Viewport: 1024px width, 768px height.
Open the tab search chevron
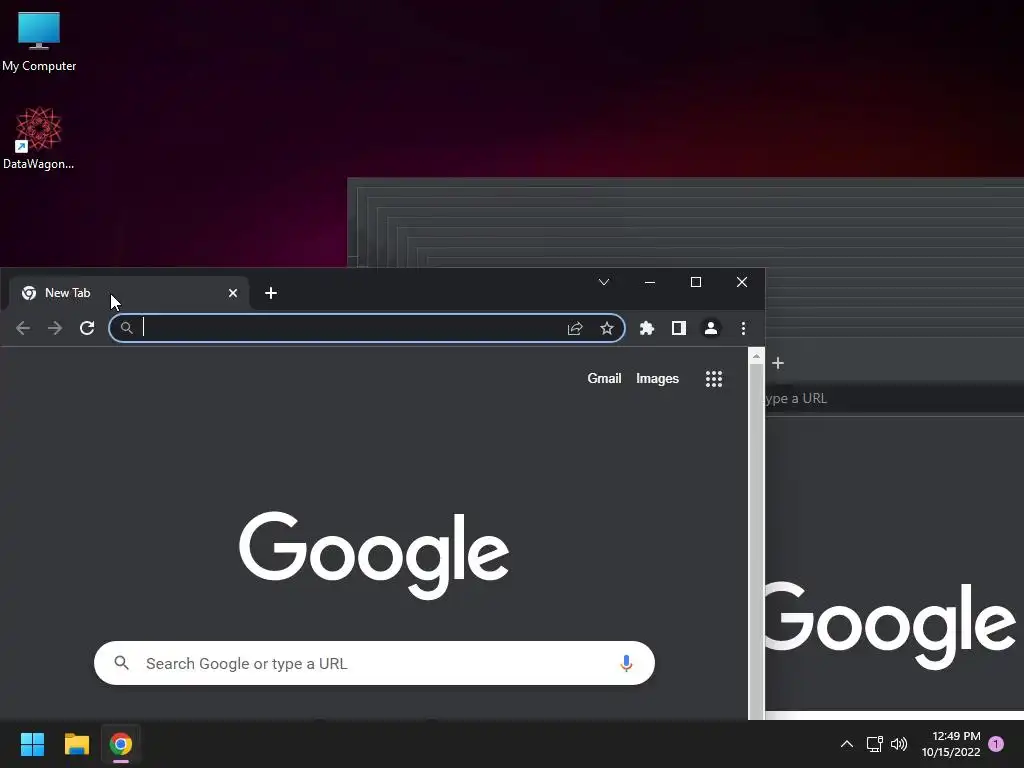click(604, 282)
